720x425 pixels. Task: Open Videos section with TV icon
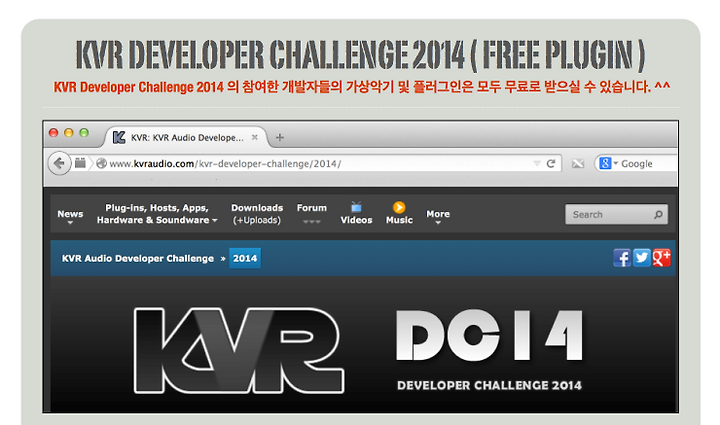tap(356, 213)
